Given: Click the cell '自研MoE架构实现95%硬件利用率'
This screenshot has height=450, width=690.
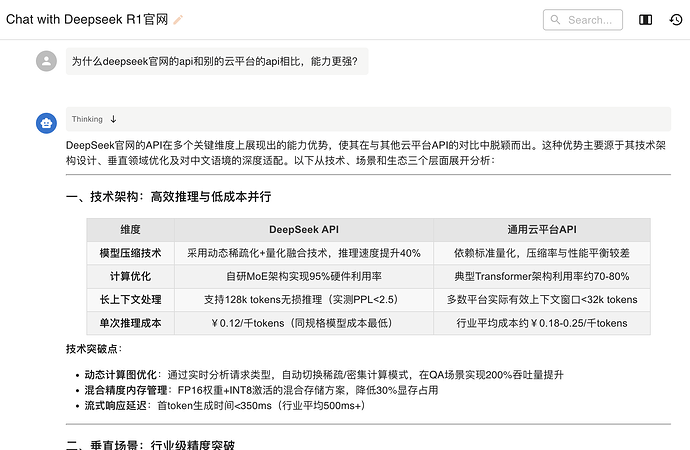Looking at the screenshot, I should click(304, 276).
